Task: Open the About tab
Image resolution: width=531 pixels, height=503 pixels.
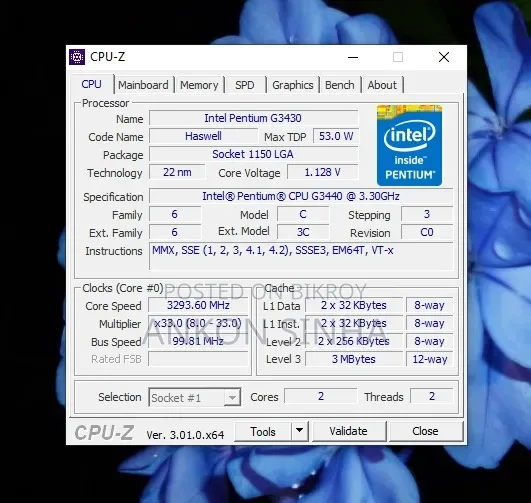Action: point(382,85)
